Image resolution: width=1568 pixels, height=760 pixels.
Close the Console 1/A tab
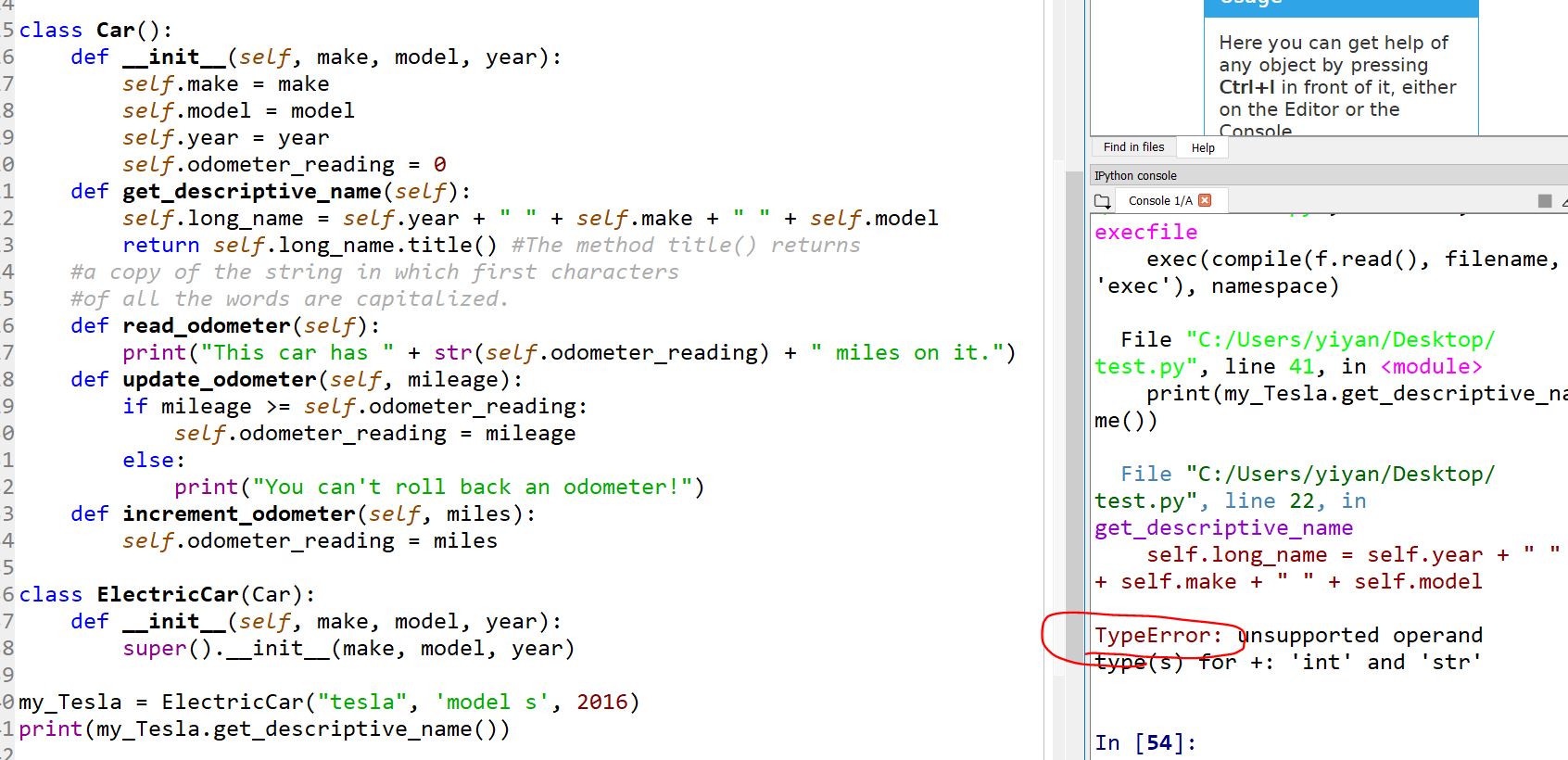point(1205,200)
